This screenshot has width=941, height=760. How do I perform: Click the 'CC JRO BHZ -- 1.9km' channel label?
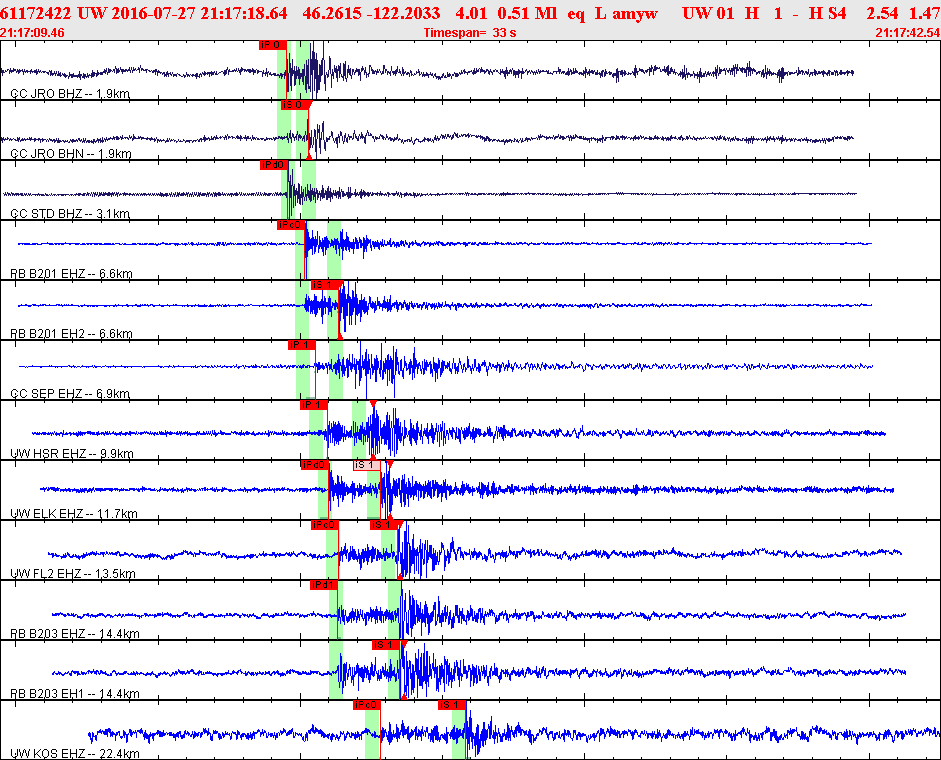click(x=70, y=94)
